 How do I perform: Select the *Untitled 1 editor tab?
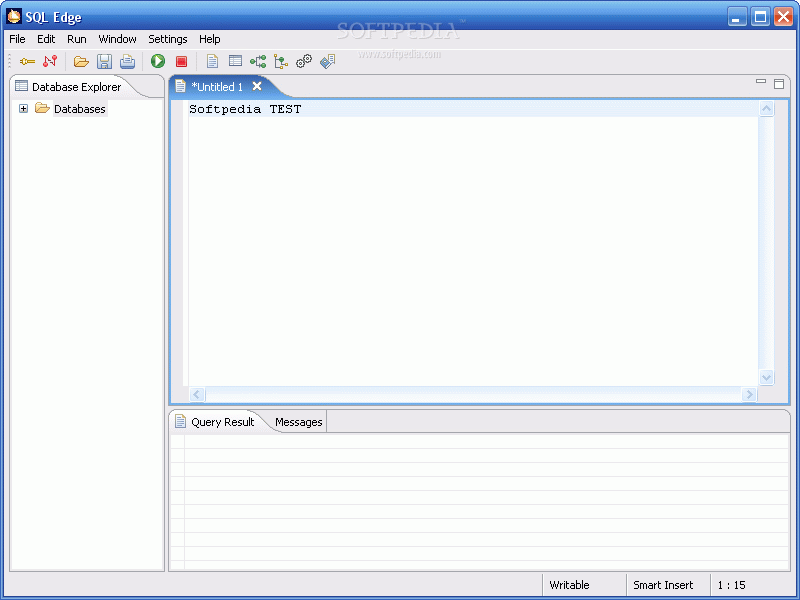(217, 87)
